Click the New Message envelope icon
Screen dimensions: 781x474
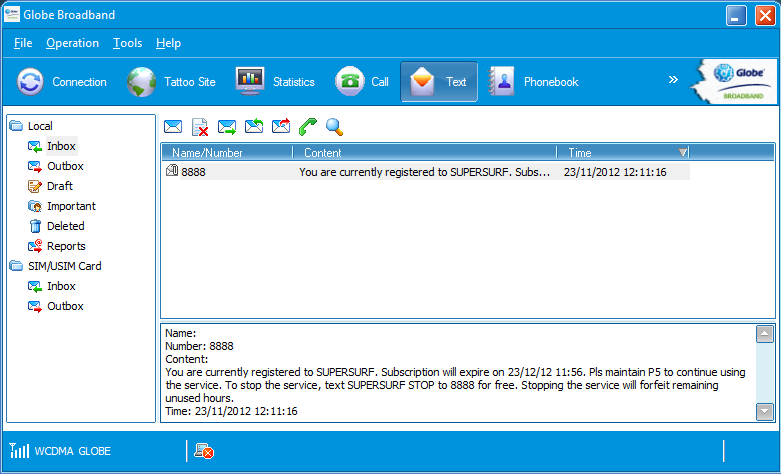173,127
